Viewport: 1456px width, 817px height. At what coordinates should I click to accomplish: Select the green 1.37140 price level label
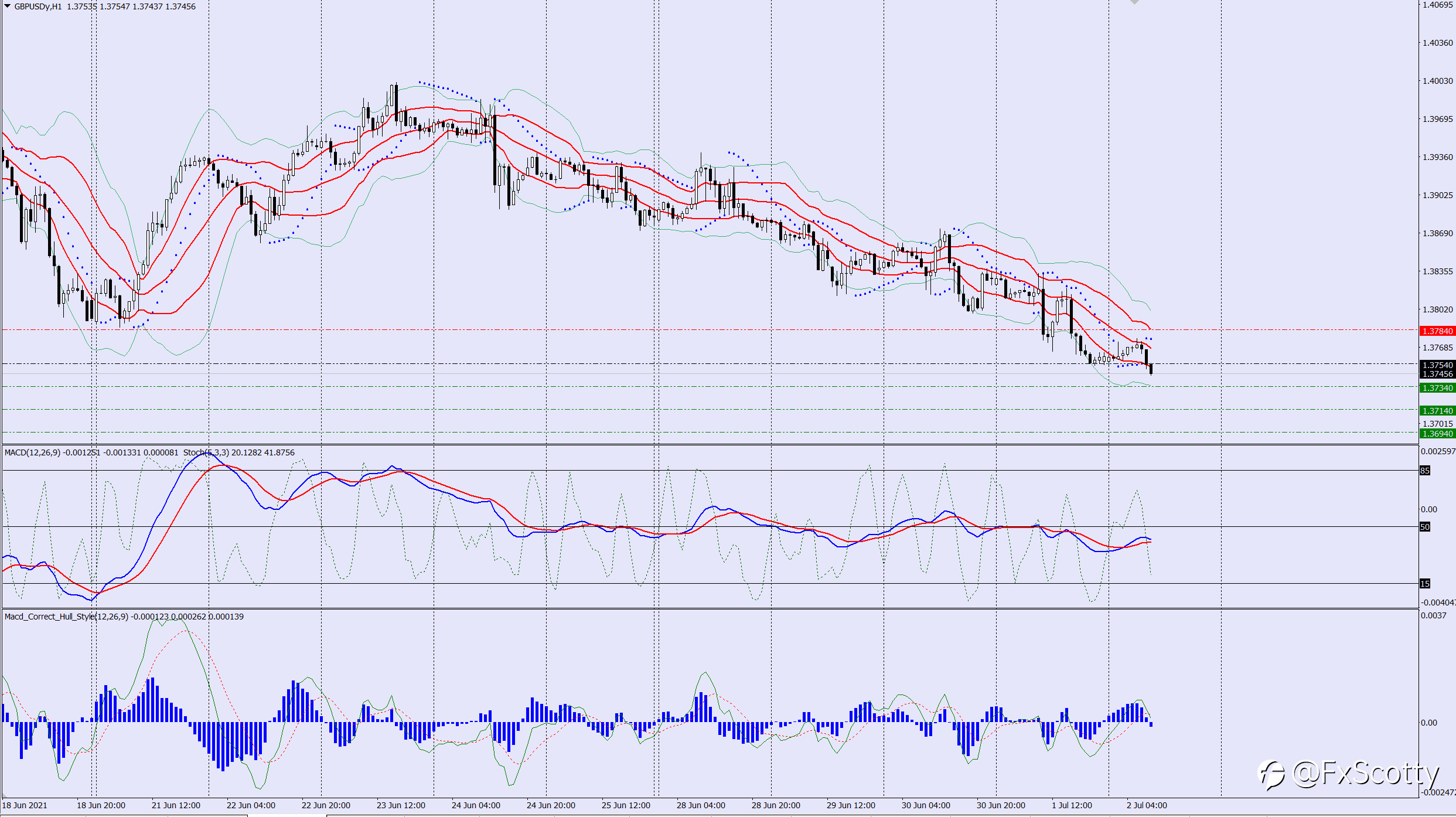click(x=1438, y=411)
